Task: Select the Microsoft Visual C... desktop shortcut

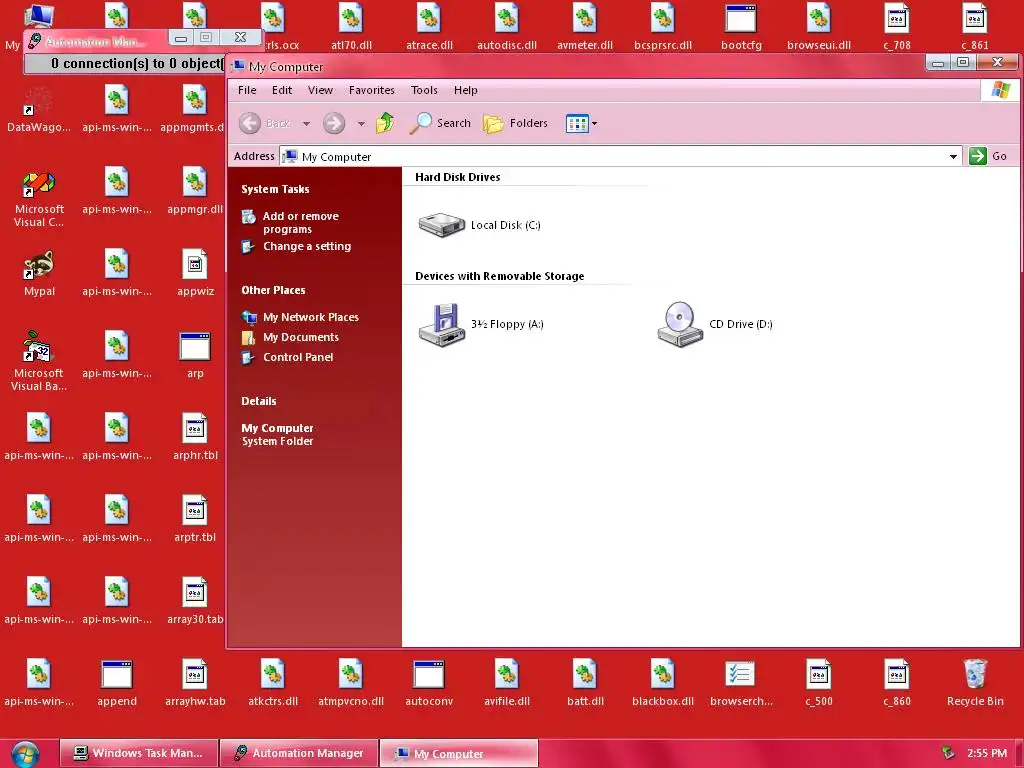Action: (39, 199)
